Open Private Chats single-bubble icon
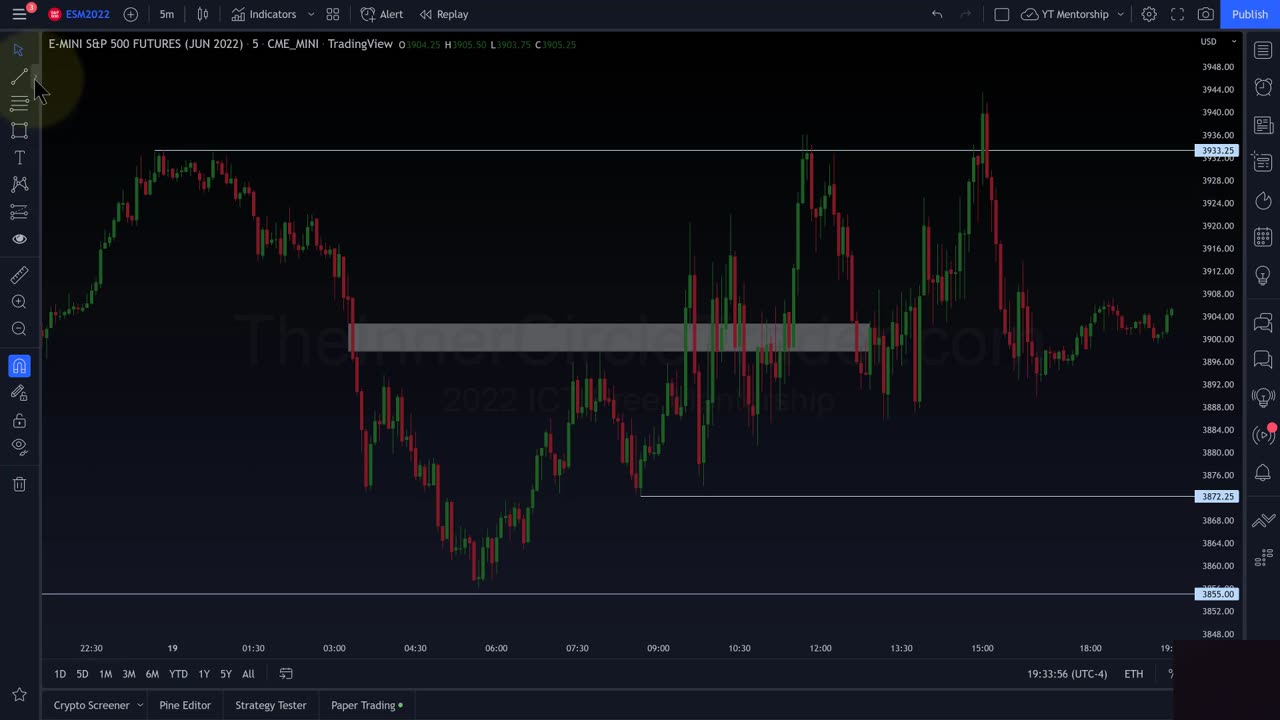 pos(1263,359)
